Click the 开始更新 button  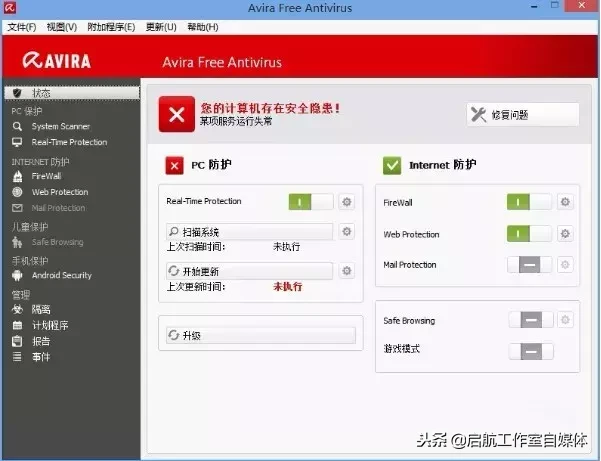[250, 271]
